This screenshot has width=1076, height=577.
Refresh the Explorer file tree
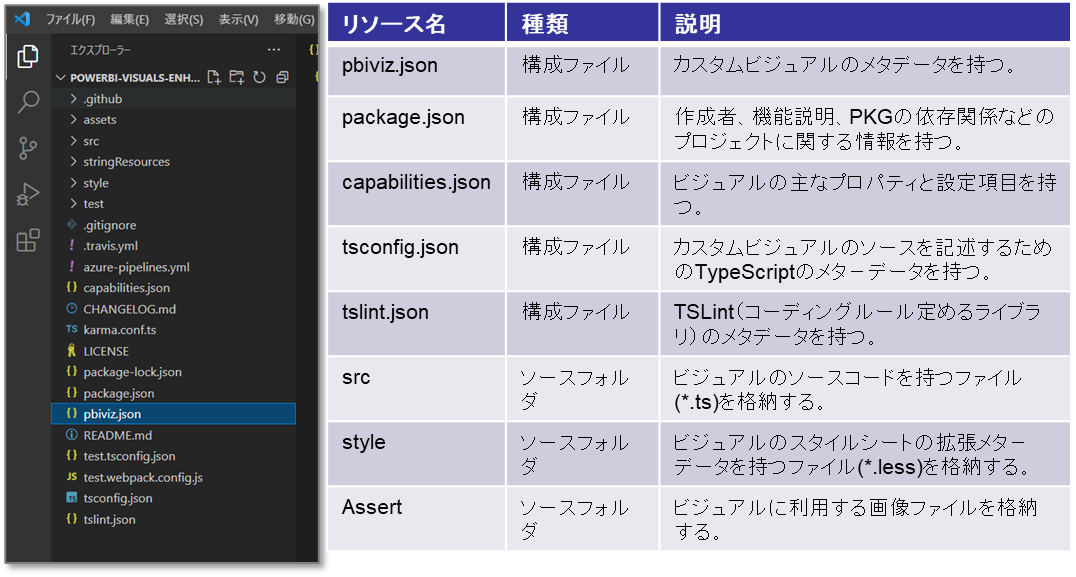[x=259, y=77]
